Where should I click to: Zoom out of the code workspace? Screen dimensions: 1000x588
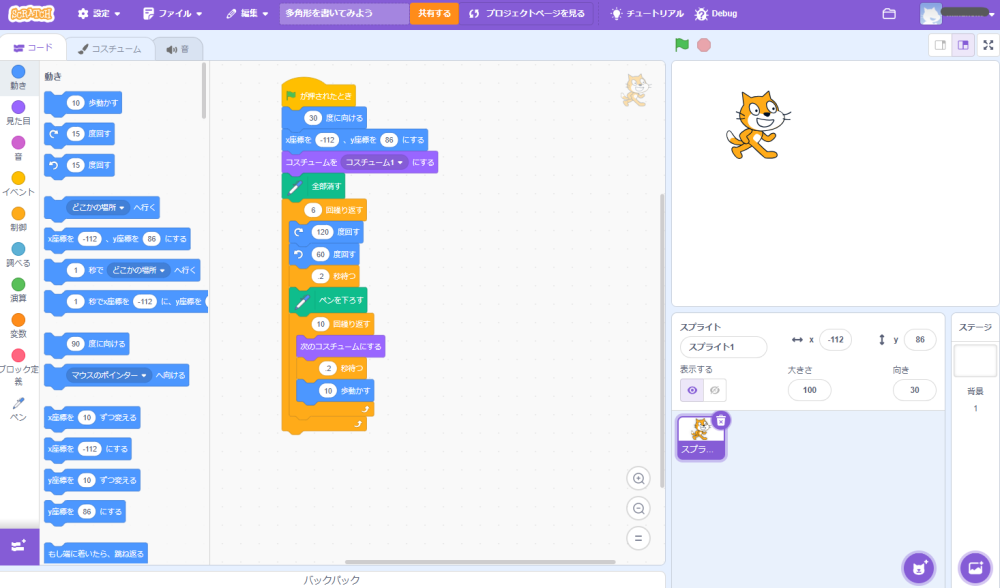coord(638,509)
